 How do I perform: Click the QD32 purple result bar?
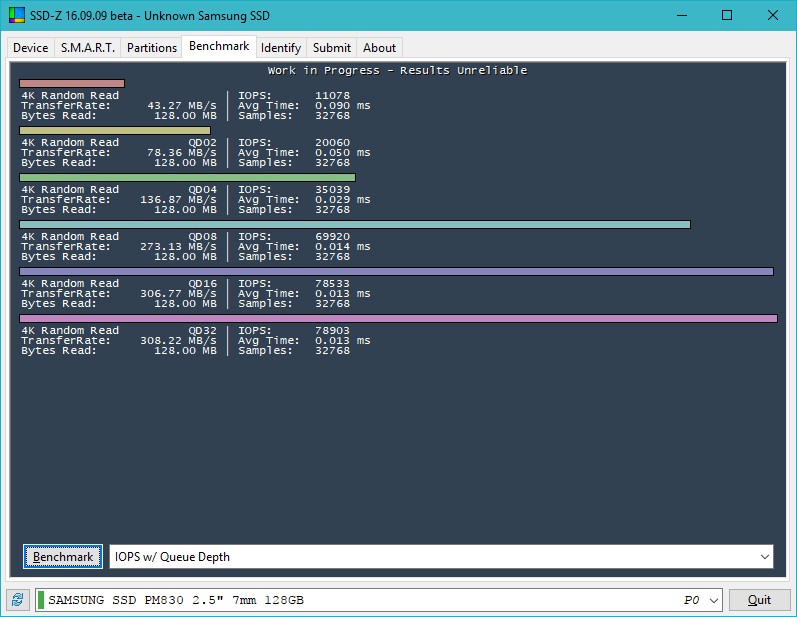coord(398,319)
